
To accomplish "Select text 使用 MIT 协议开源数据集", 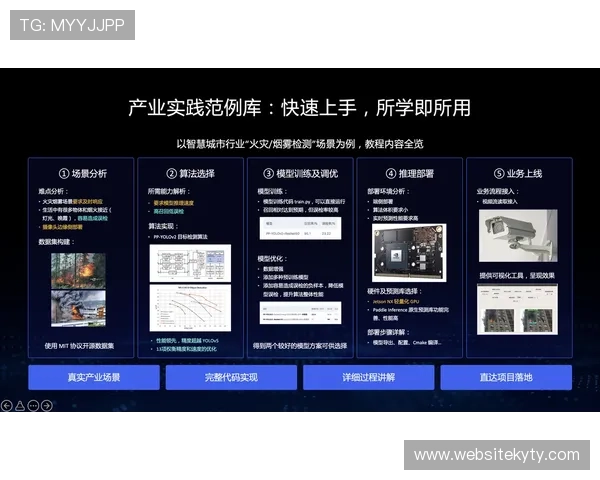I will (79, 346).
